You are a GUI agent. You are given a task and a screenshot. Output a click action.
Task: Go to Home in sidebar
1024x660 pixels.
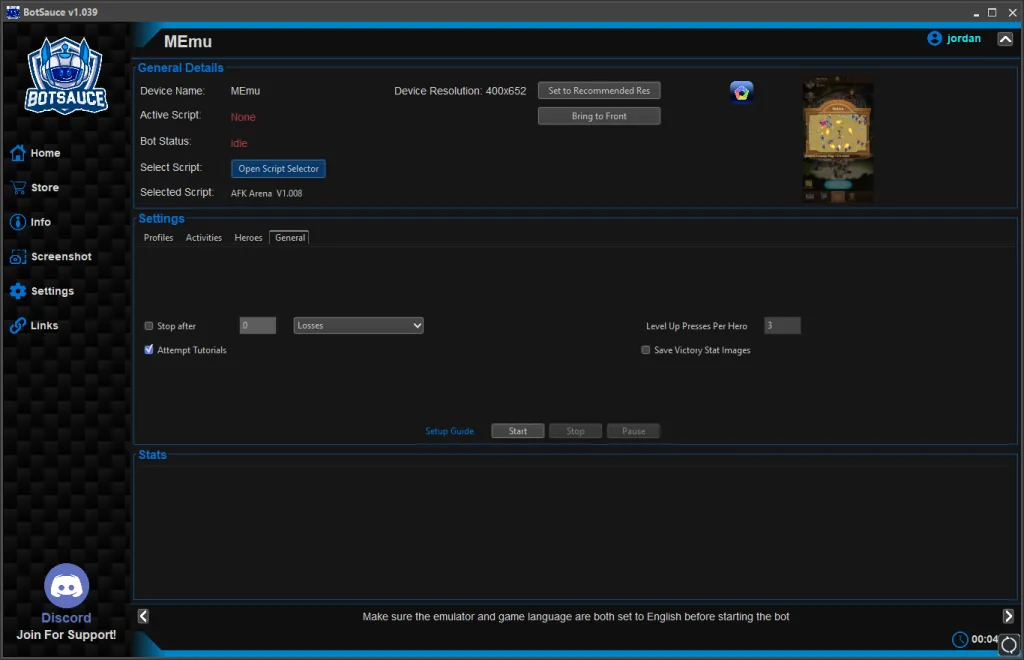click(35, 153)
